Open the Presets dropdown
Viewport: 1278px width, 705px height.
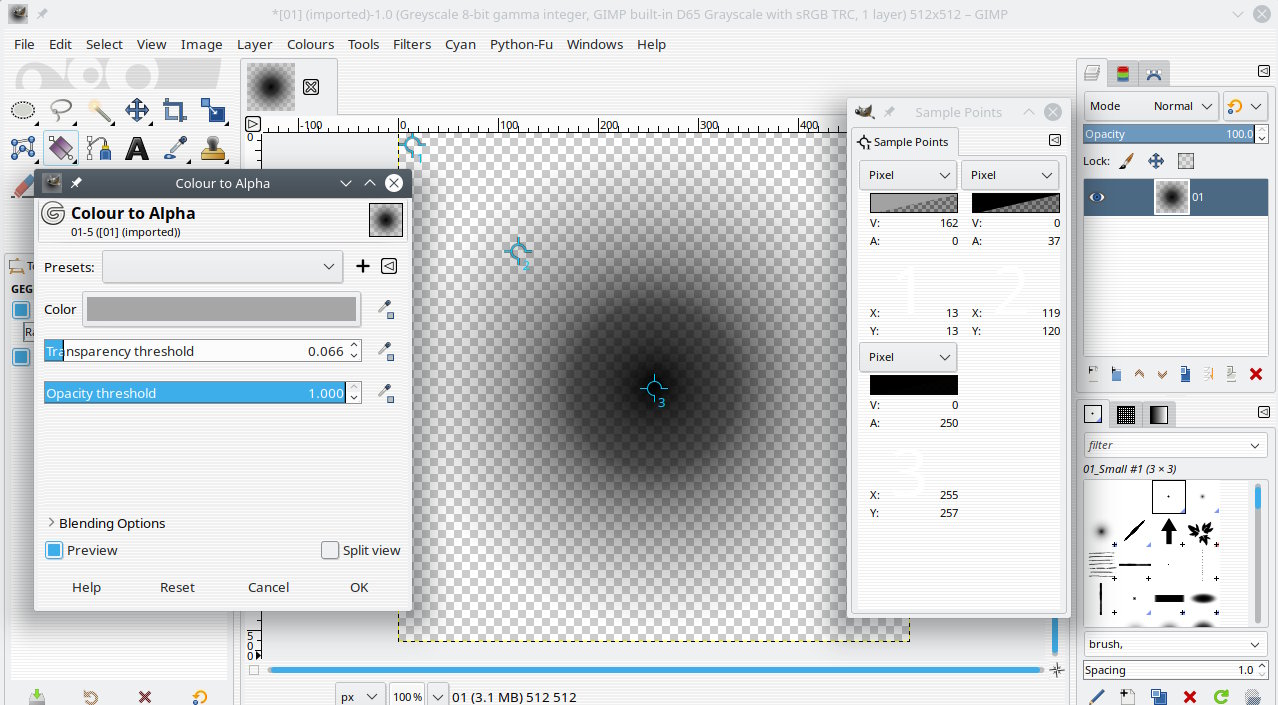[x=222, y=267]
